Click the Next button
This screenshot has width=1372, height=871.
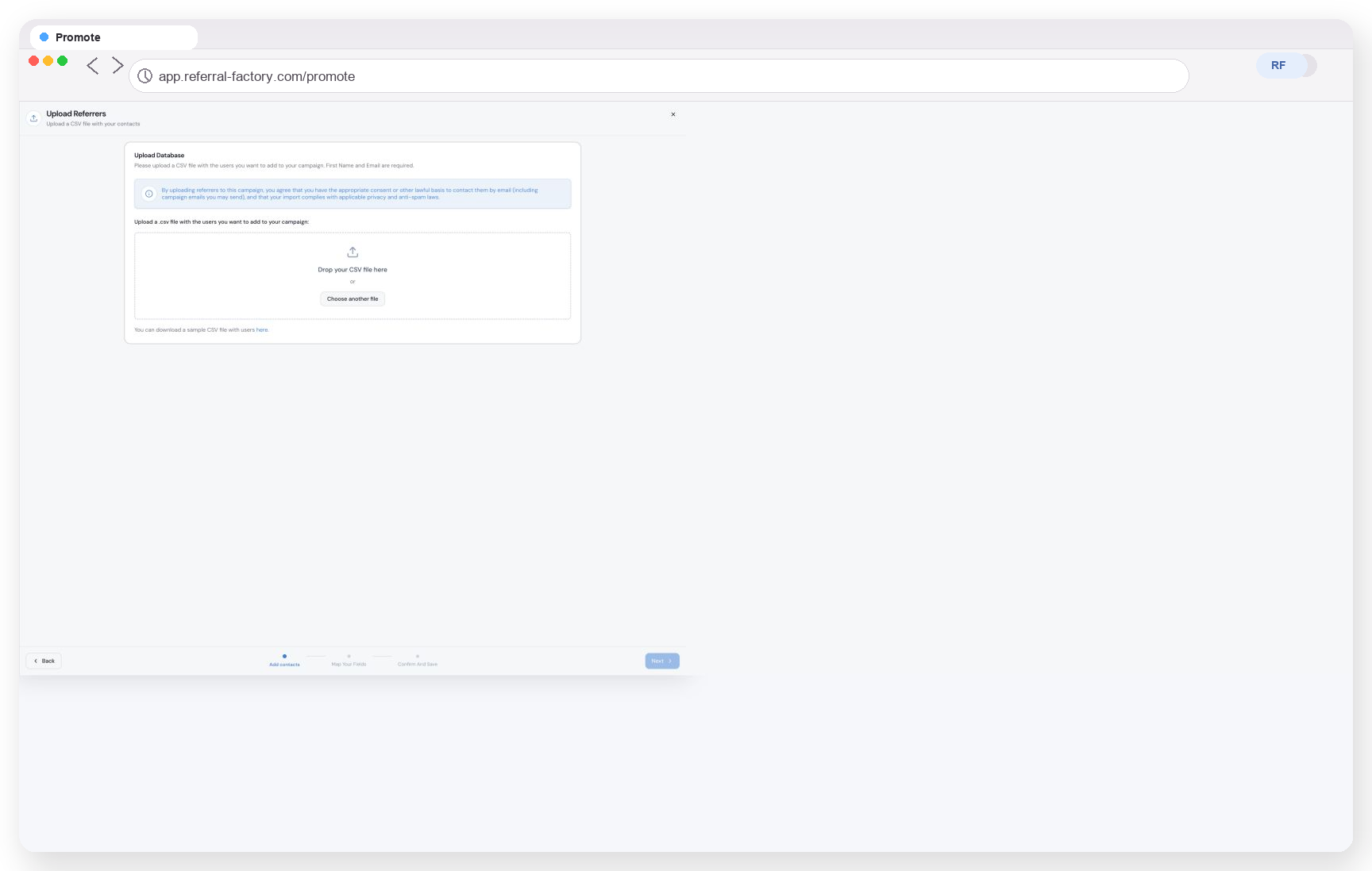662,661
